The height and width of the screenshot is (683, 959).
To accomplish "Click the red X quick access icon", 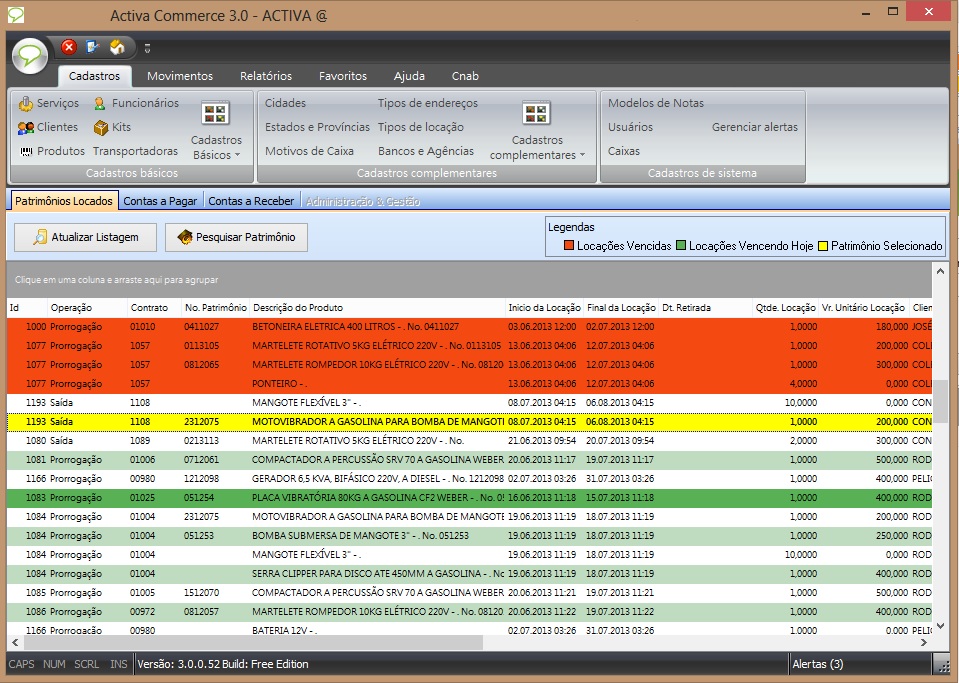I will (69, 47).
